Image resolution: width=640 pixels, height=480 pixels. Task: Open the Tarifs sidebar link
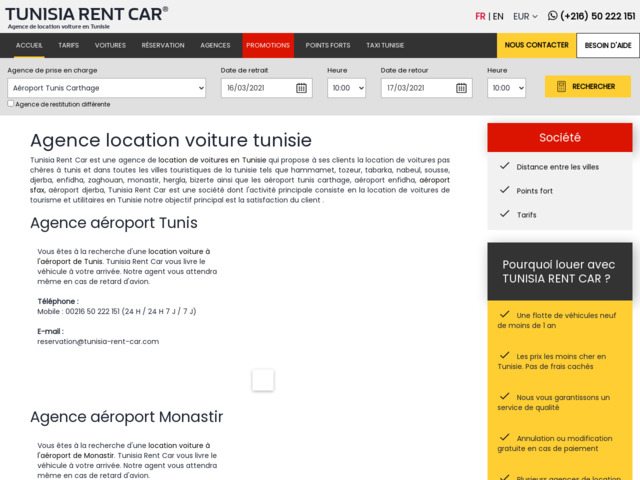pos(527,215)
